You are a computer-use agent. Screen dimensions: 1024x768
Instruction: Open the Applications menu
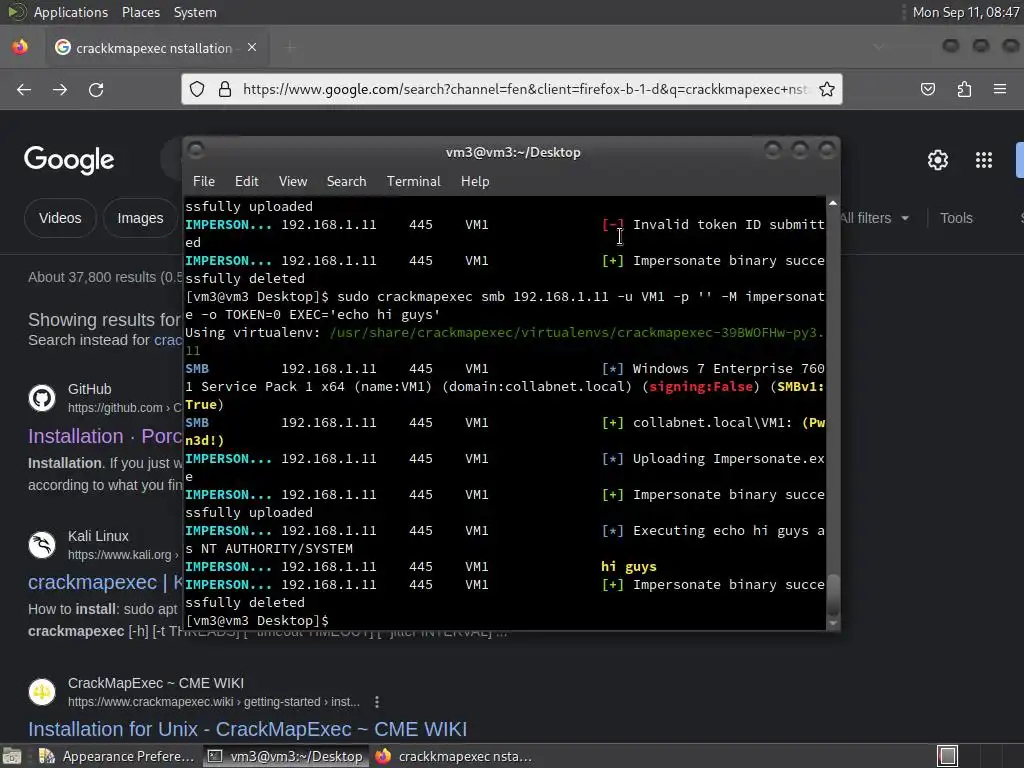tap(71, 12)
